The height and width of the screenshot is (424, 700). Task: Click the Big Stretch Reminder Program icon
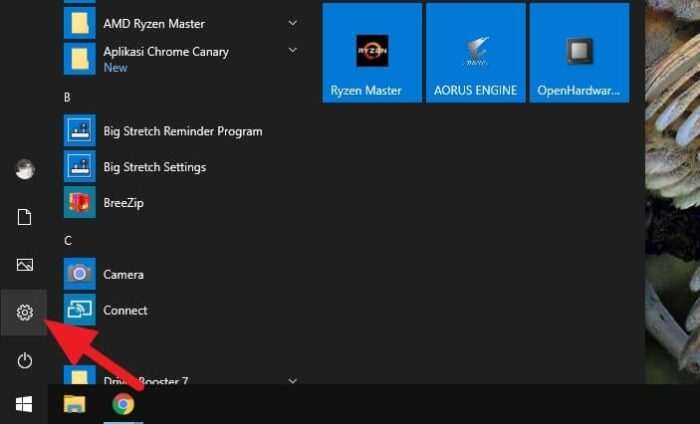(79, 130)
